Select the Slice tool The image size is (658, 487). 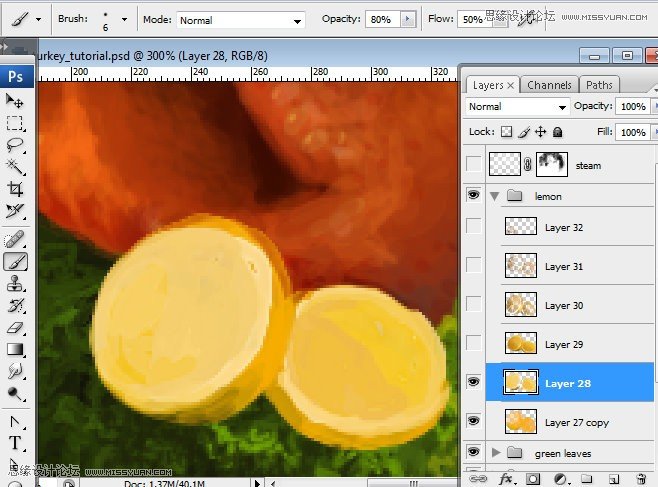15,211
